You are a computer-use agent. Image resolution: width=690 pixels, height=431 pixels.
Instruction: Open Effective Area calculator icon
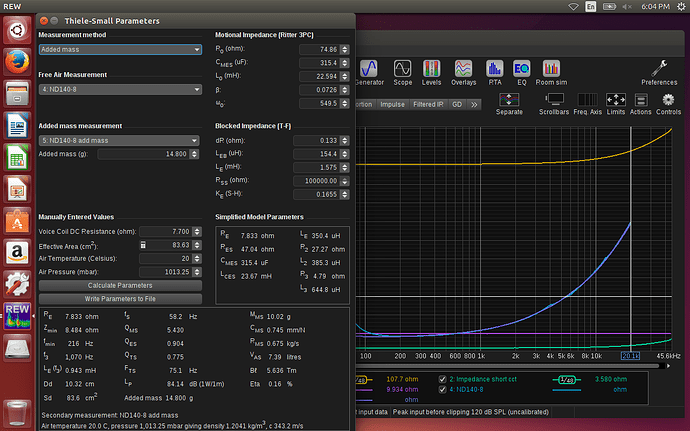point(143,245)
